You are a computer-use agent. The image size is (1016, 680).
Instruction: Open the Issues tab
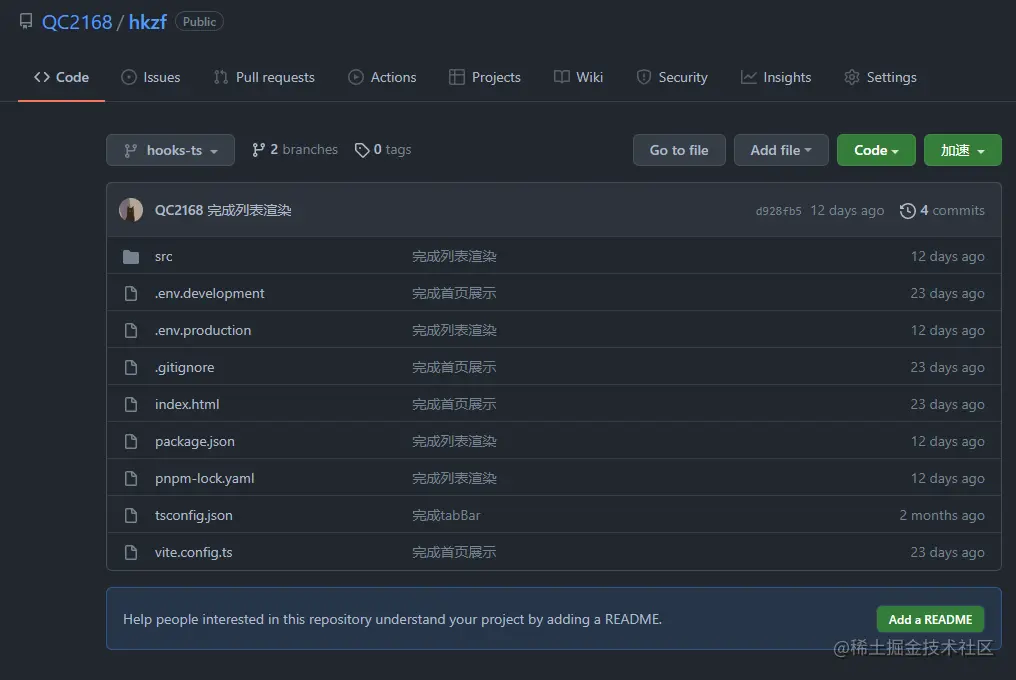[x=151, y=77]
